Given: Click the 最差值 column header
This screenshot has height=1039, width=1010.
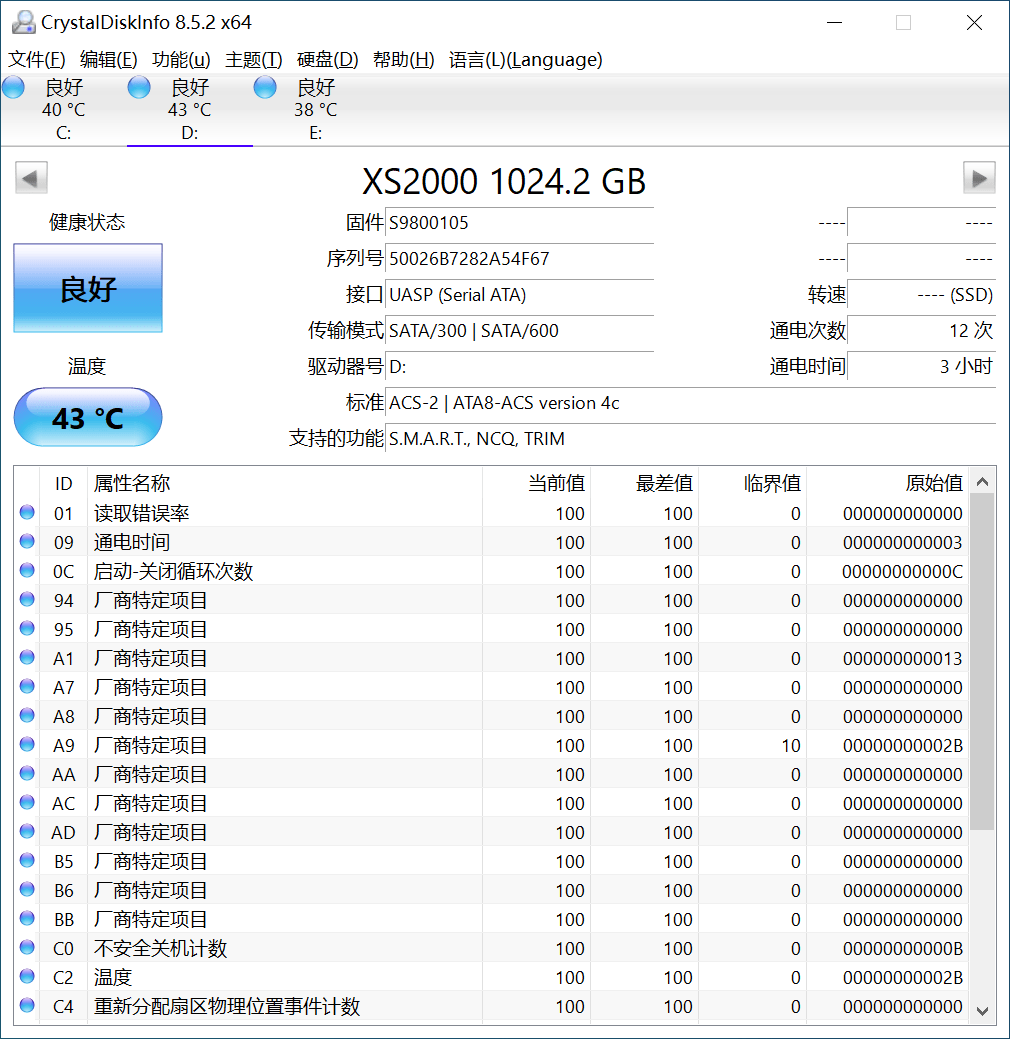Looking at the screenshot, I should coord(645,483).
